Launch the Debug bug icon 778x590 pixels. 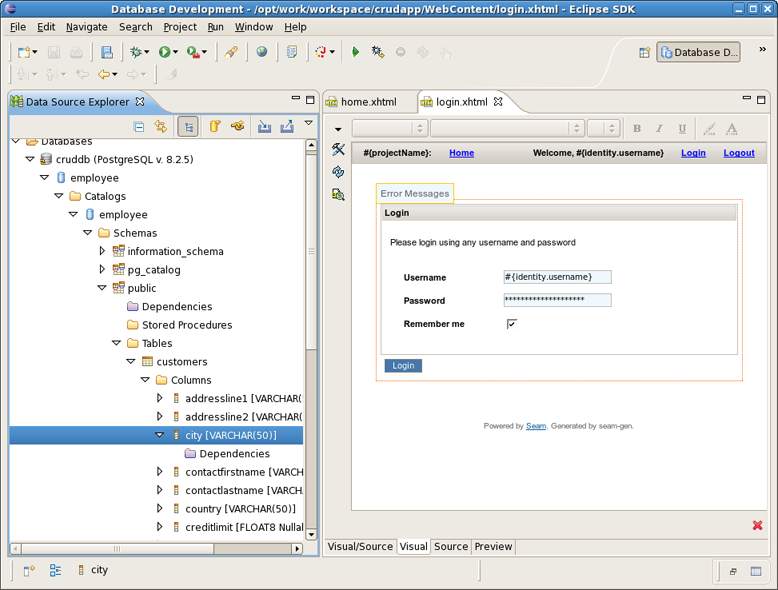point(135,52)
